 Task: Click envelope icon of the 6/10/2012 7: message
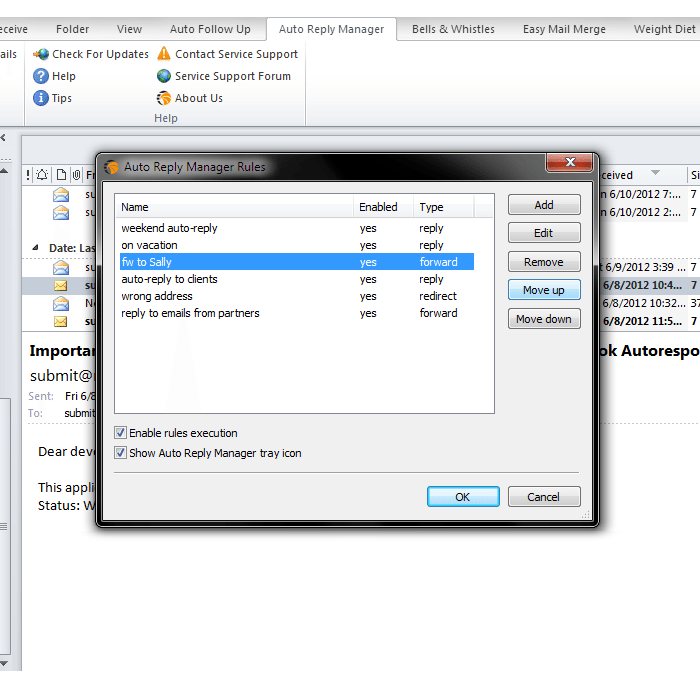(61, 195)
